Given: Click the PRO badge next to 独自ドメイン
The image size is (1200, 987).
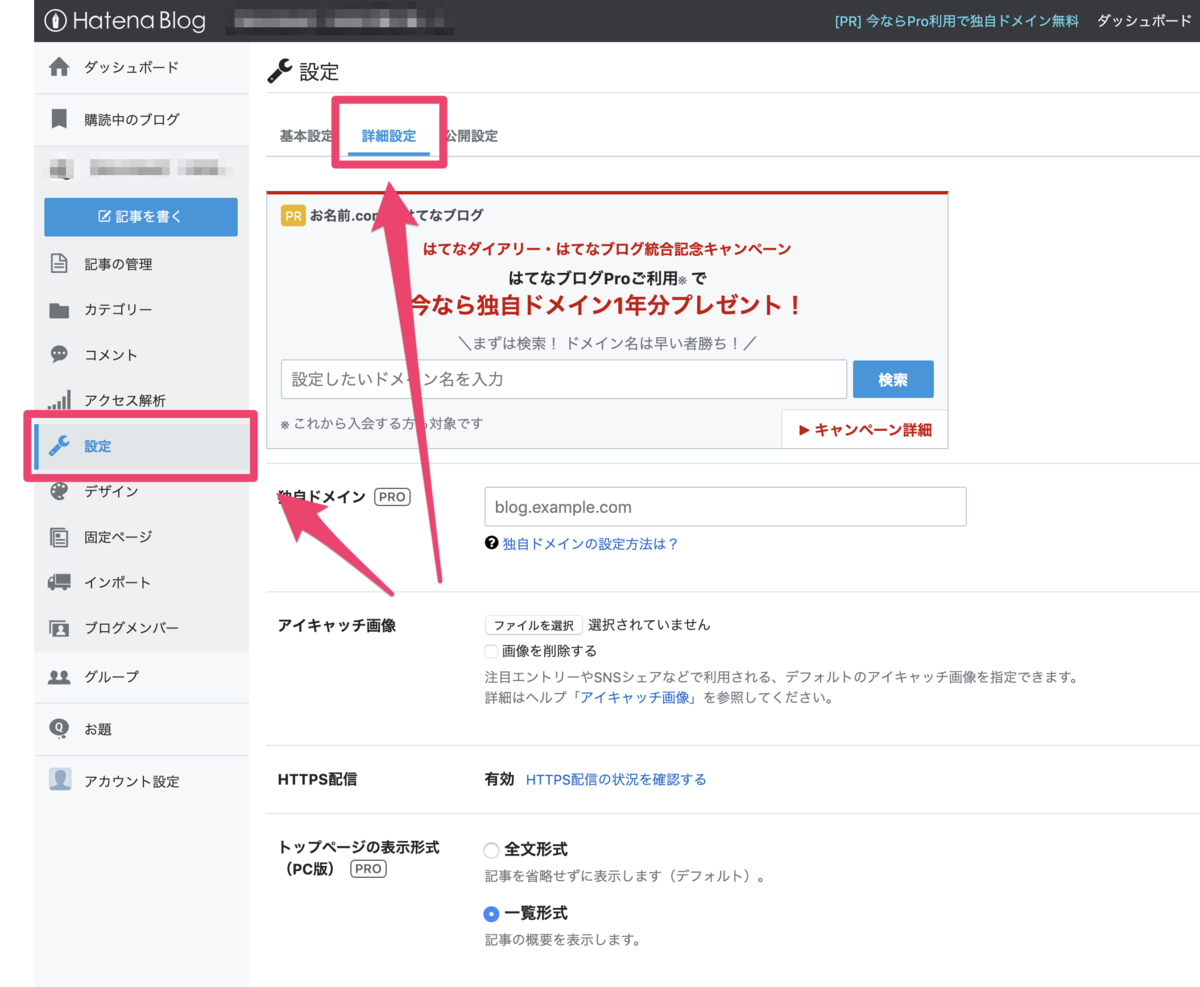Looking at the screenshot, I should coord(392,496).
